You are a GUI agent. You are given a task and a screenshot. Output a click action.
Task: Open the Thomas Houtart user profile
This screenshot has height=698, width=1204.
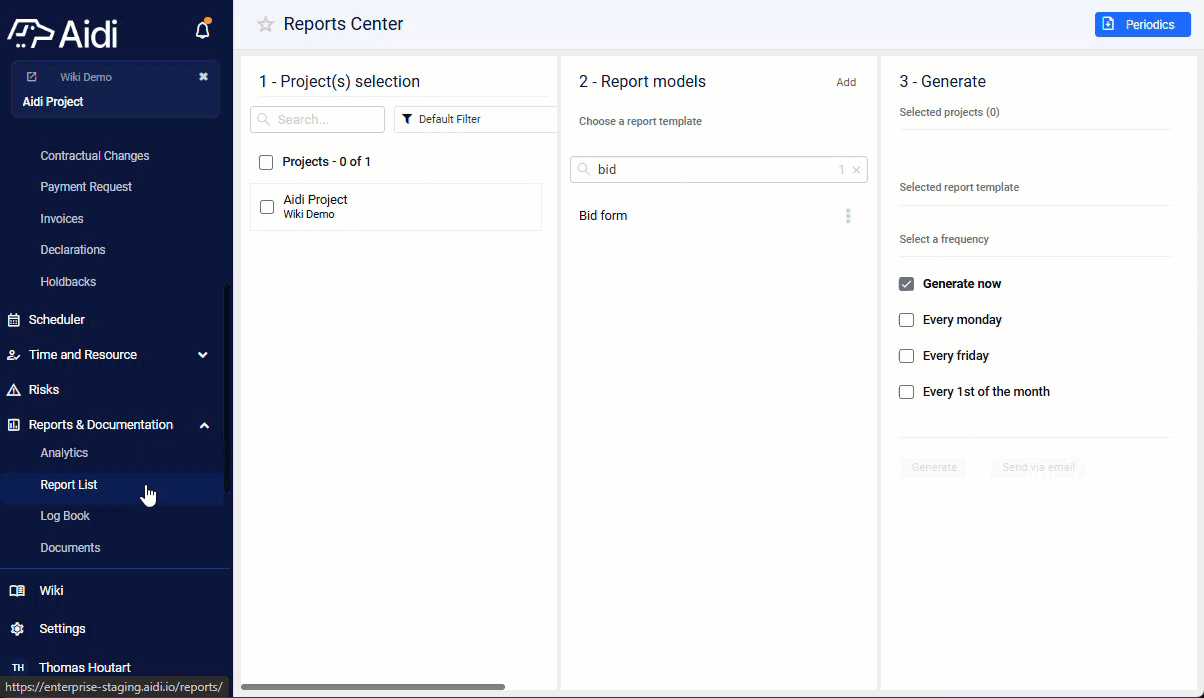click(85, 668)
